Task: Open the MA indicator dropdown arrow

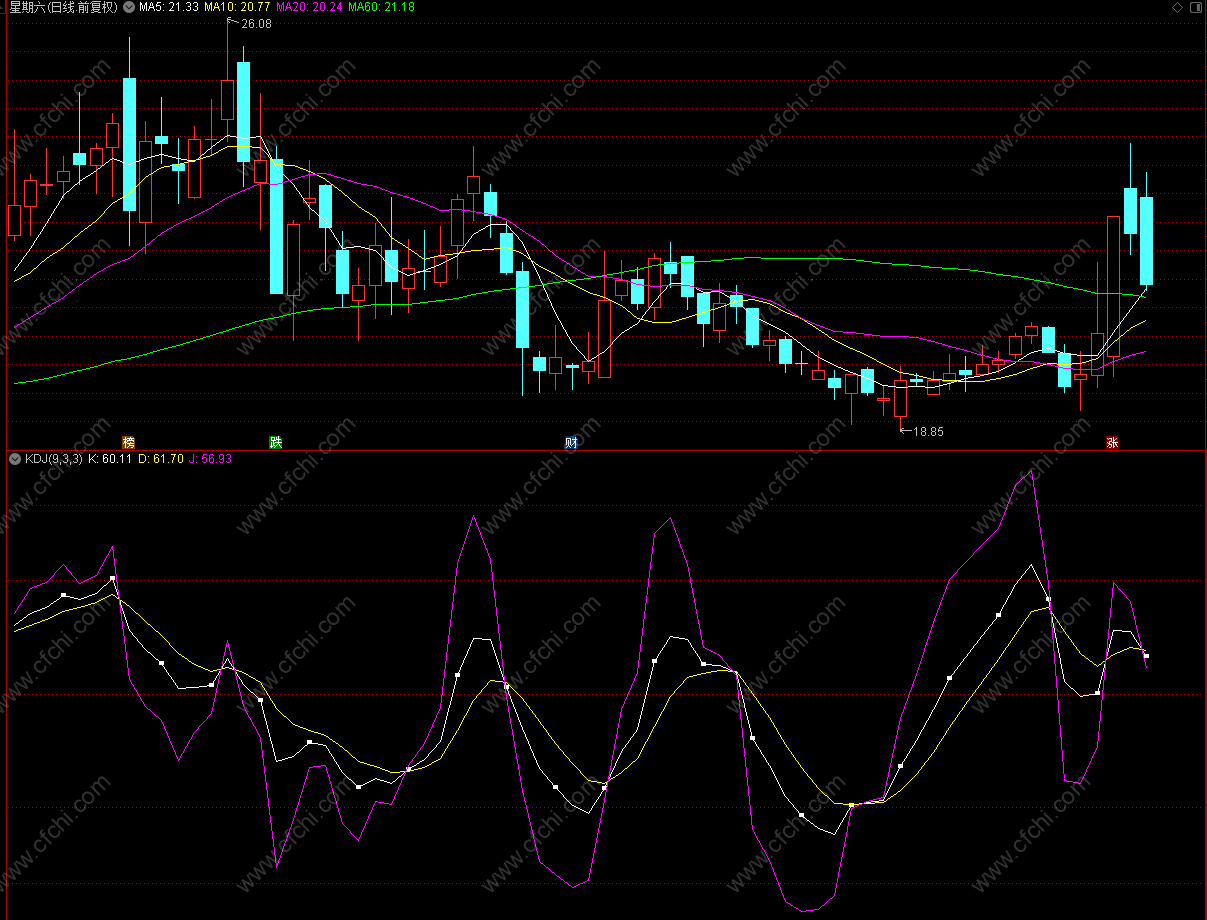Action: 128,7
